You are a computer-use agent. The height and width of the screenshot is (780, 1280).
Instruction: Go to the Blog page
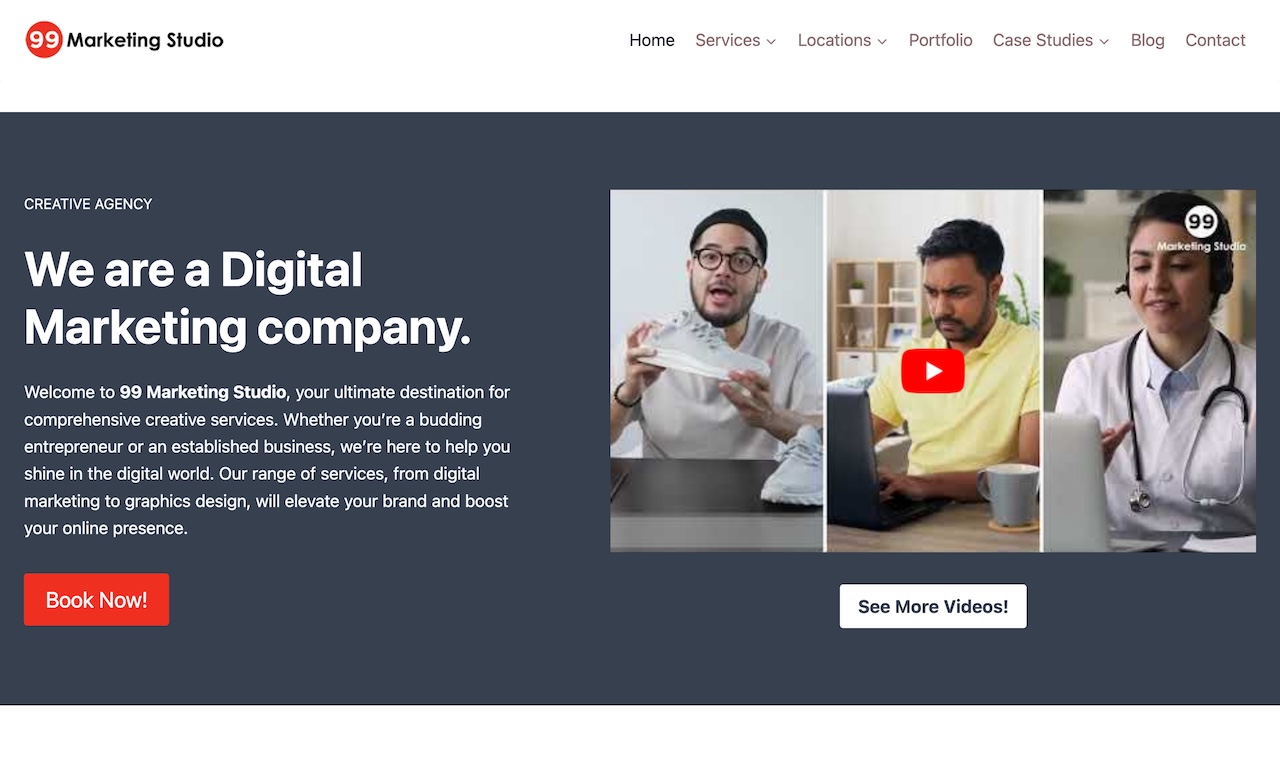(x=1147, y=40)
